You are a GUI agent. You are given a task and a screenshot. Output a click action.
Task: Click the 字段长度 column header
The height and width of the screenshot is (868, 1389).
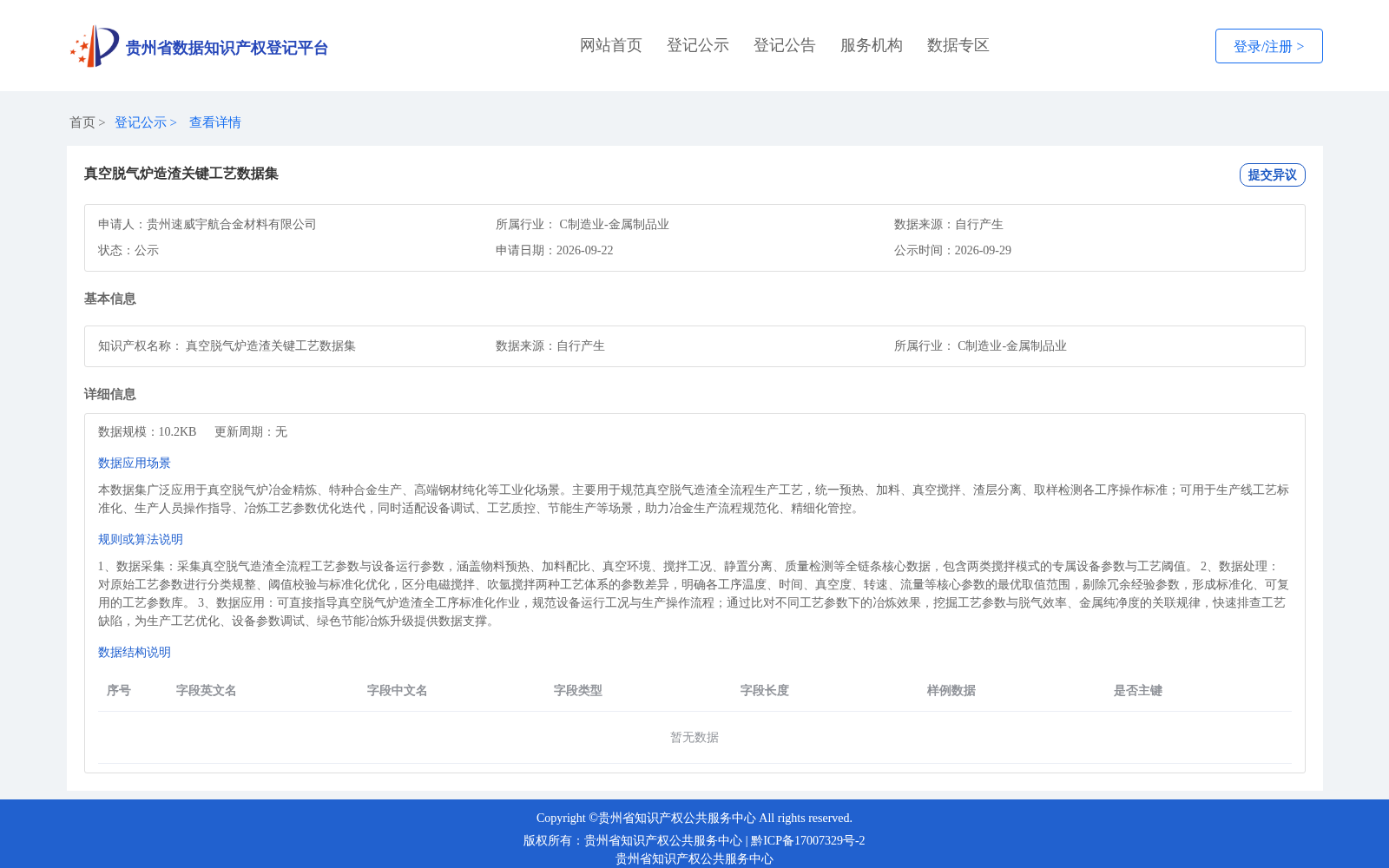click(765, 691)
